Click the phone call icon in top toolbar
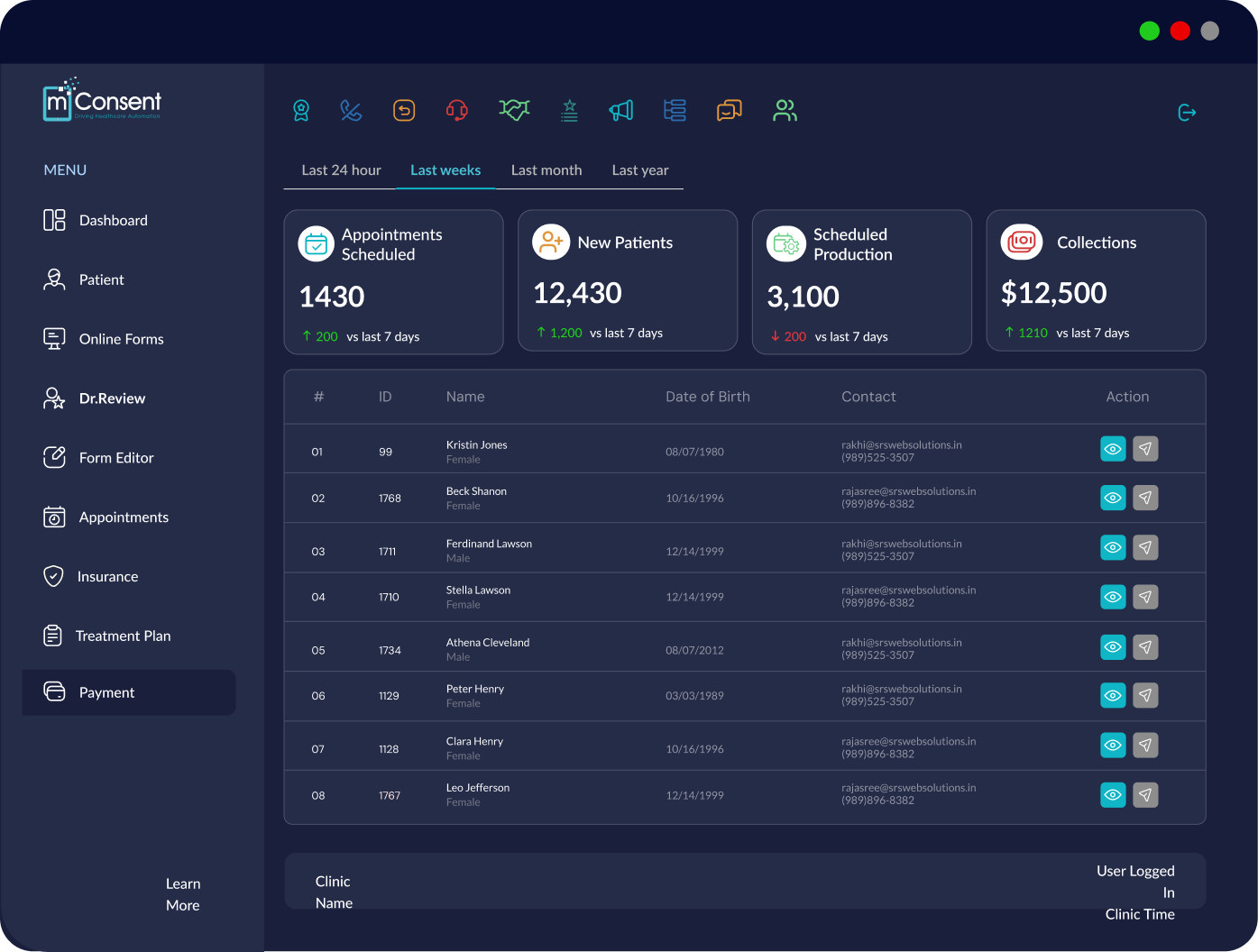The width and height of the screenshot is (1258, 952). click(x=351, y=111)
